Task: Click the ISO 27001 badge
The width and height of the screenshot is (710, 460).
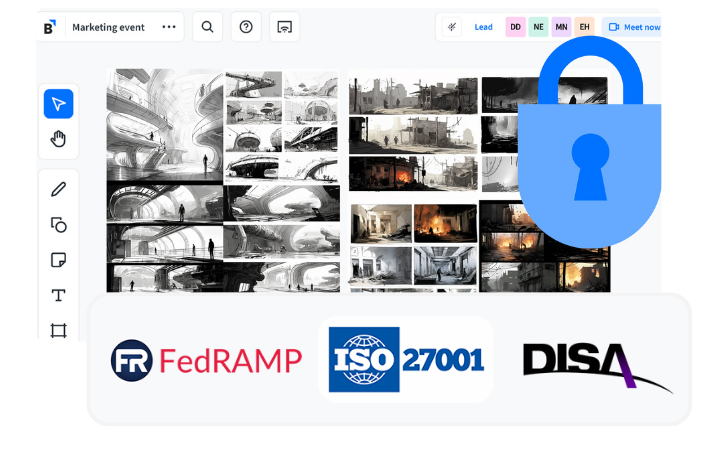Action: 406,359
